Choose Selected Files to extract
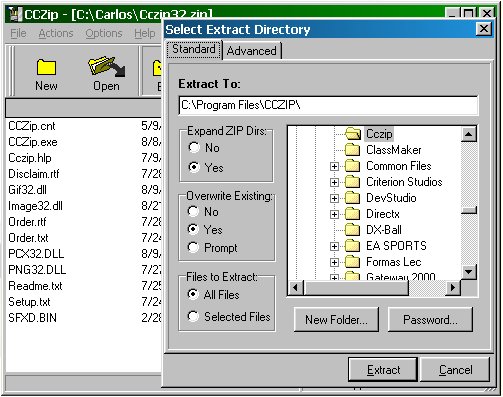 [x=193, y=316]
